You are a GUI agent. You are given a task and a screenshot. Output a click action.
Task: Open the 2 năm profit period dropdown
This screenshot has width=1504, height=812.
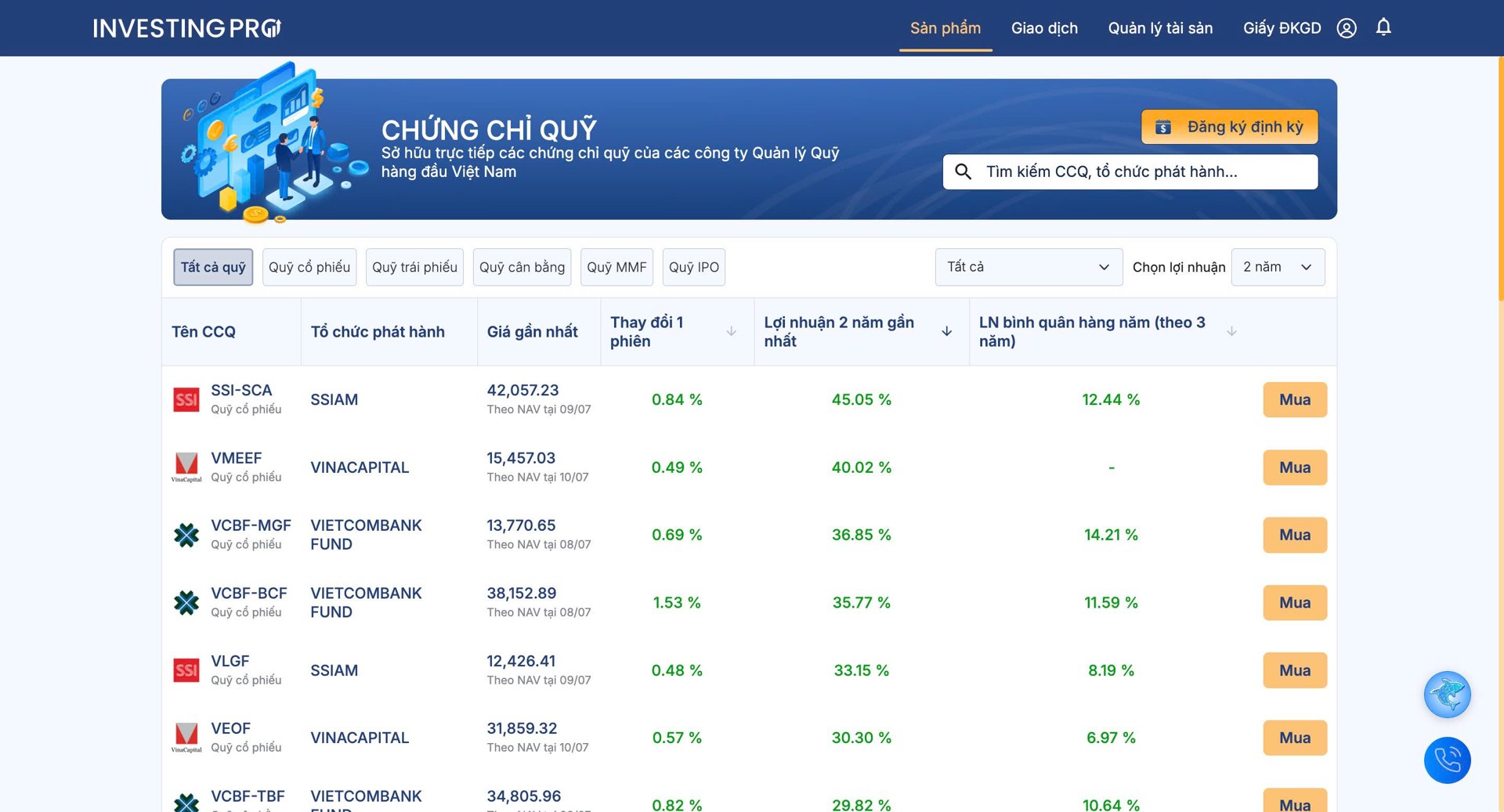[x=1278, y=267]
